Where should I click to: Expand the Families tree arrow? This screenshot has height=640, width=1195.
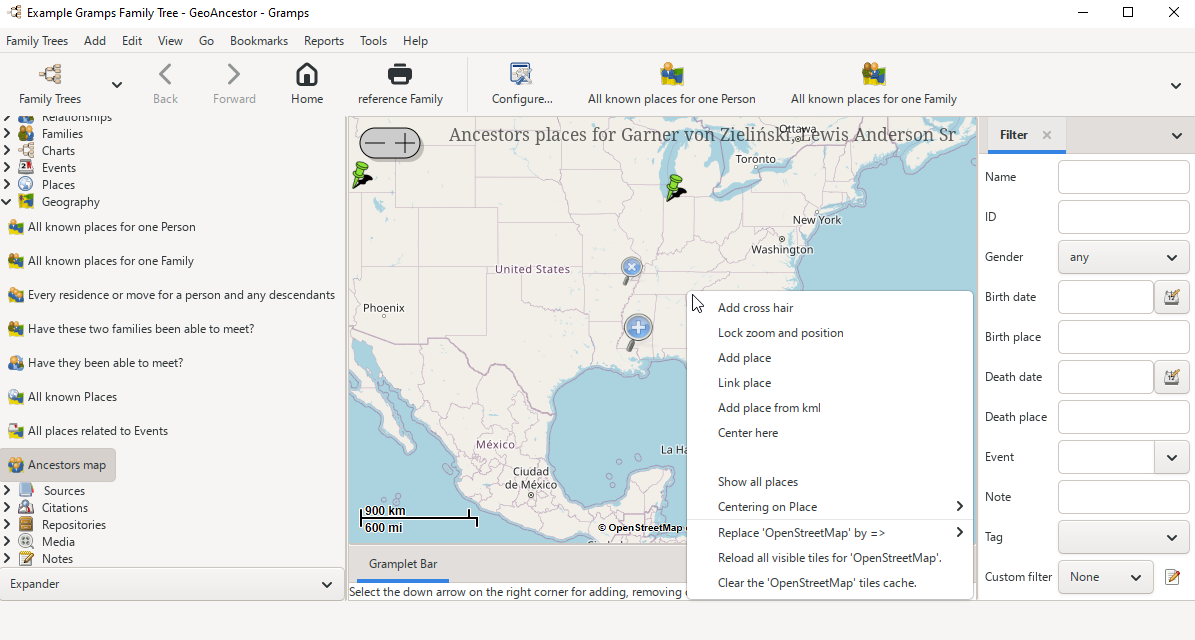(7, 133)
